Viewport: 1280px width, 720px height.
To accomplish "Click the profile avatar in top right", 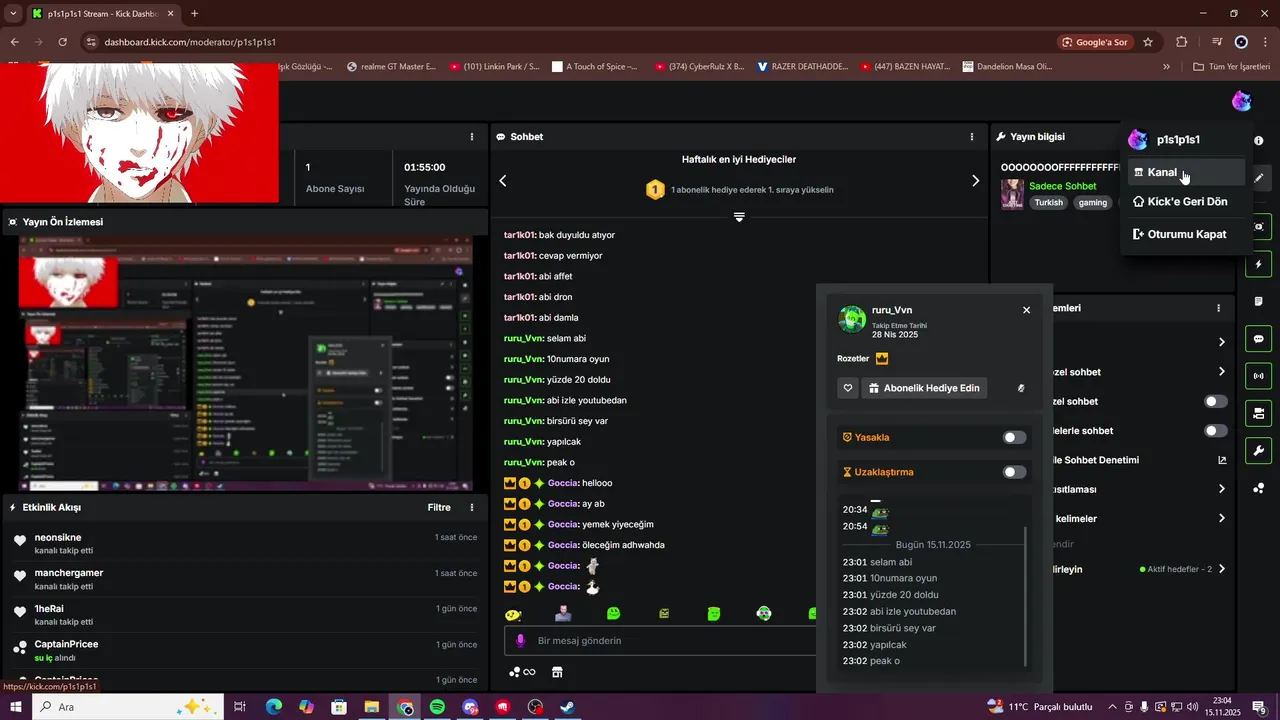I will [1241, 101].
